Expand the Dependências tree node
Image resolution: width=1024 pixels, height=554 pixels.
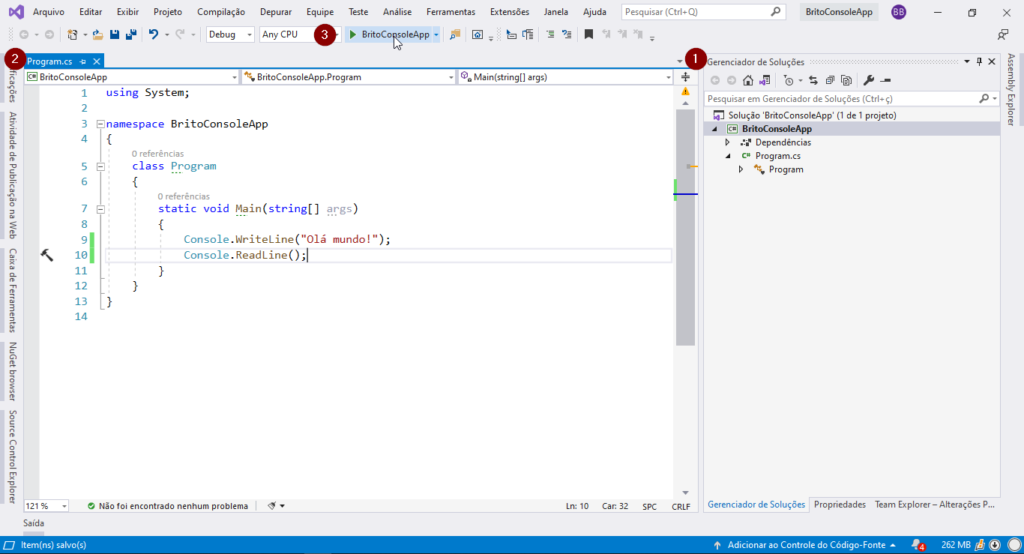coord(728,142)
